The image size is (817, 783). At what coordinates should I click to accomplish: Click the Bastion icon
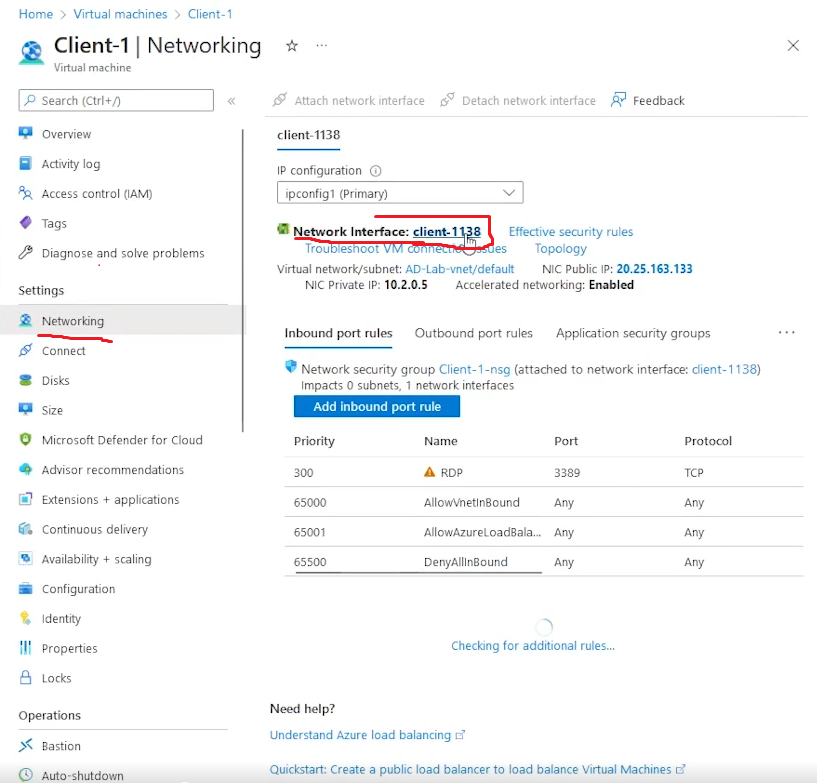point(26,745)
